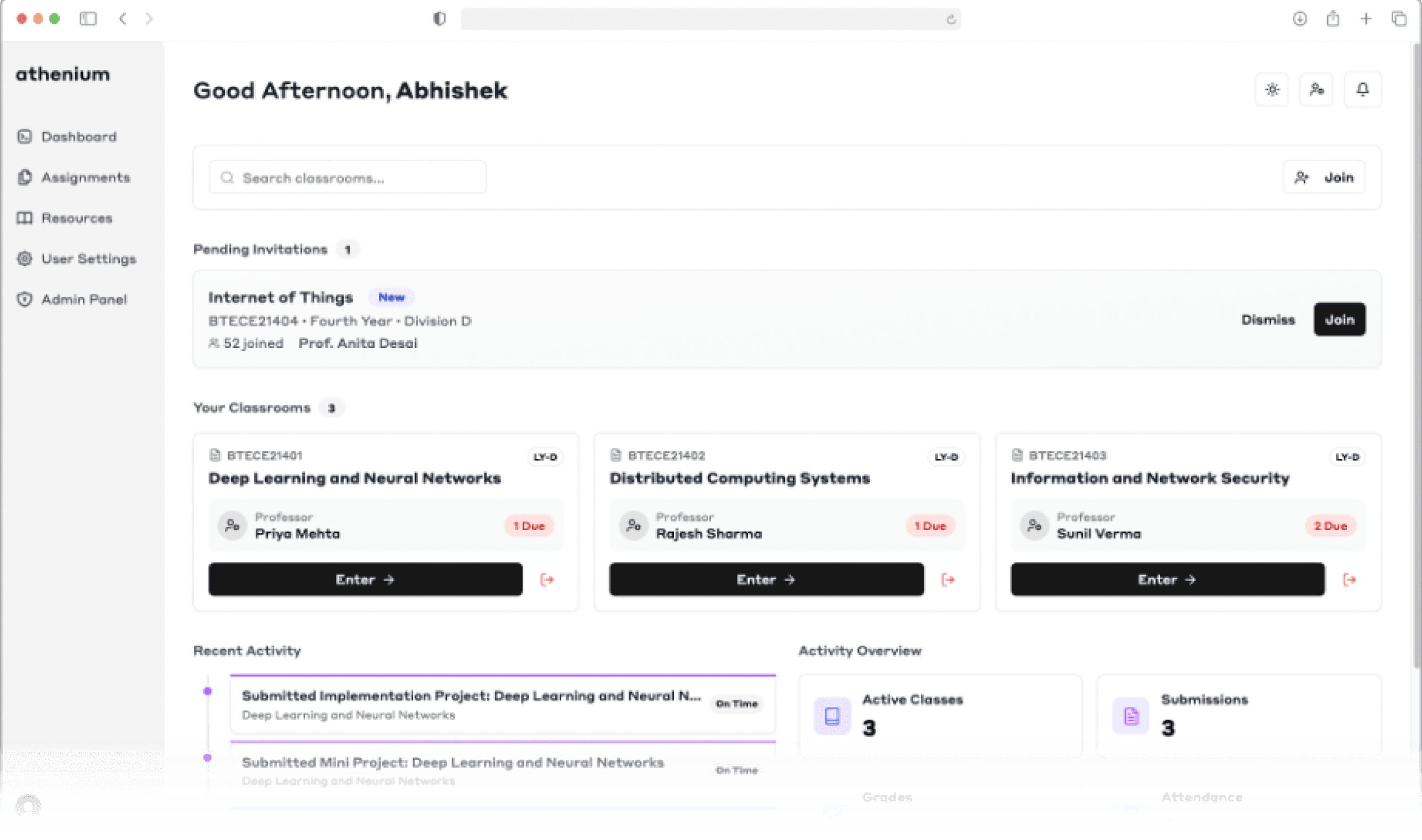Open the Submitted Implementation Project activity entry

502,704
